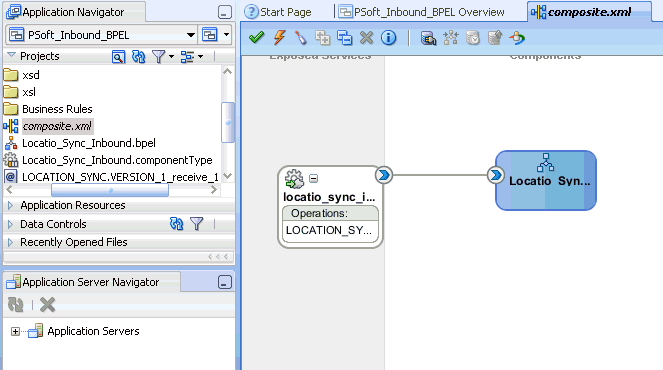Click the Projects vertical scrollbar thumb
663x370 pixels.
(x=227, y=123)
